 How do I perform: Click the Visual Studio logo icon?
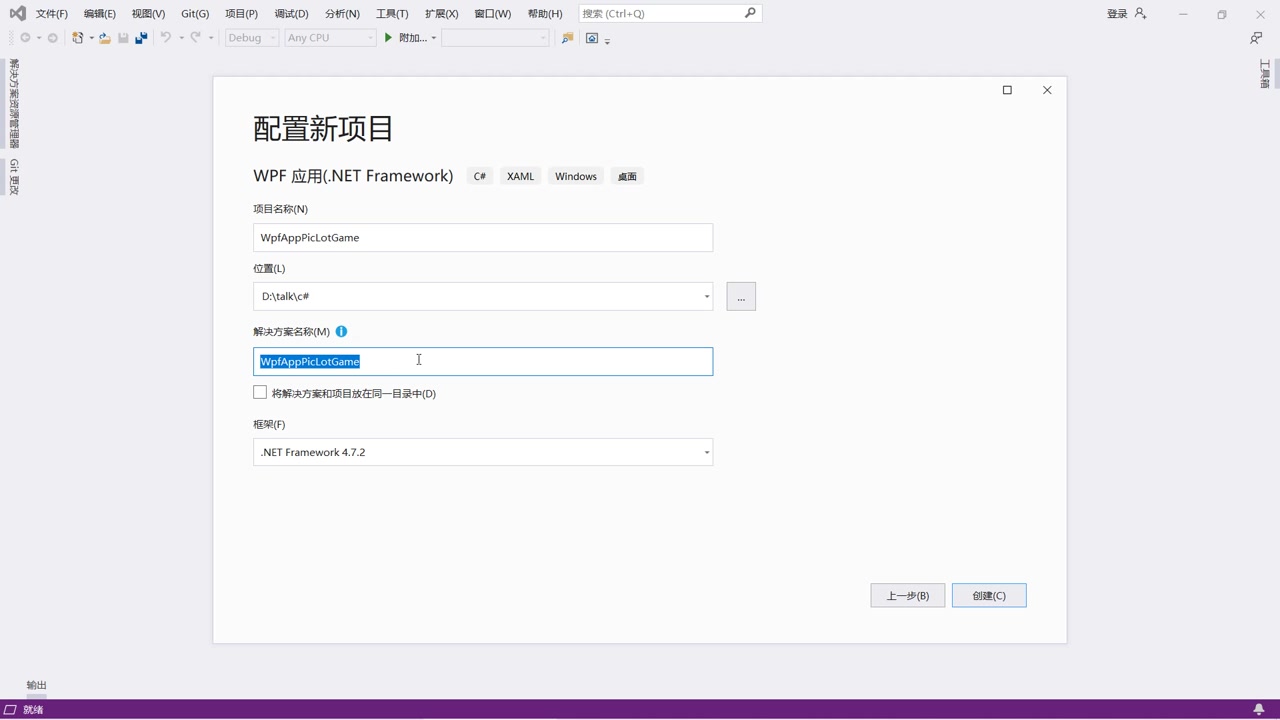click(x=17, y=13)
